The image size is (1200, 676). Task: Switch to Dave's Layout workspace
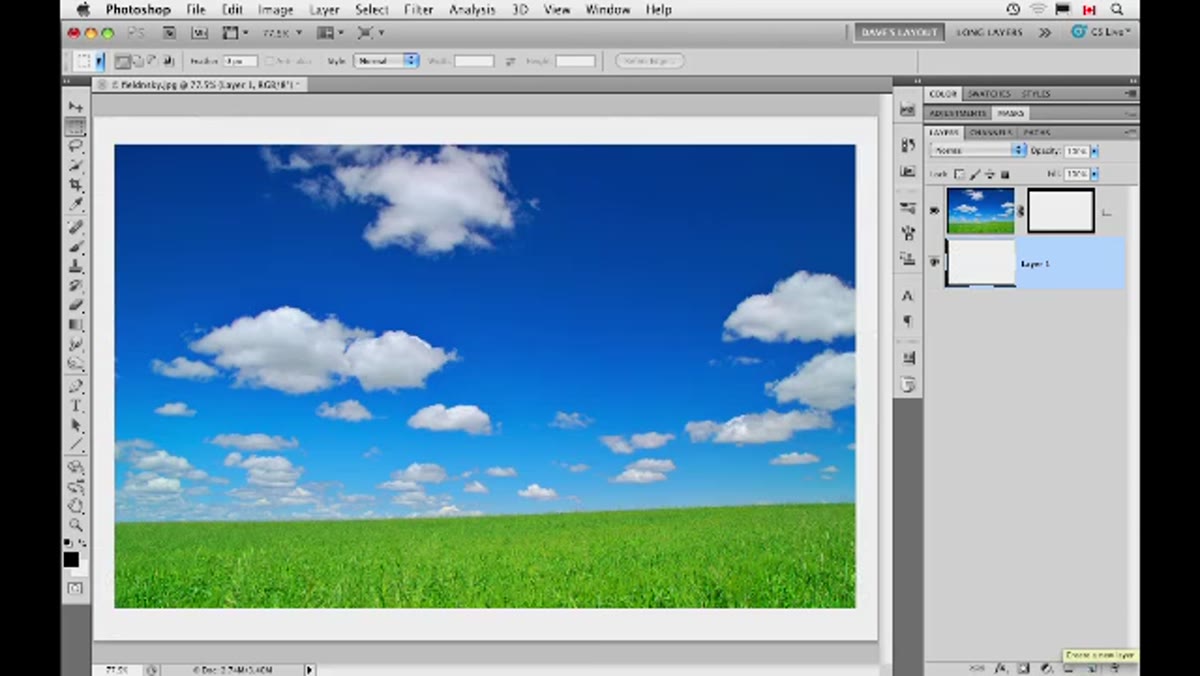[900, 33]
